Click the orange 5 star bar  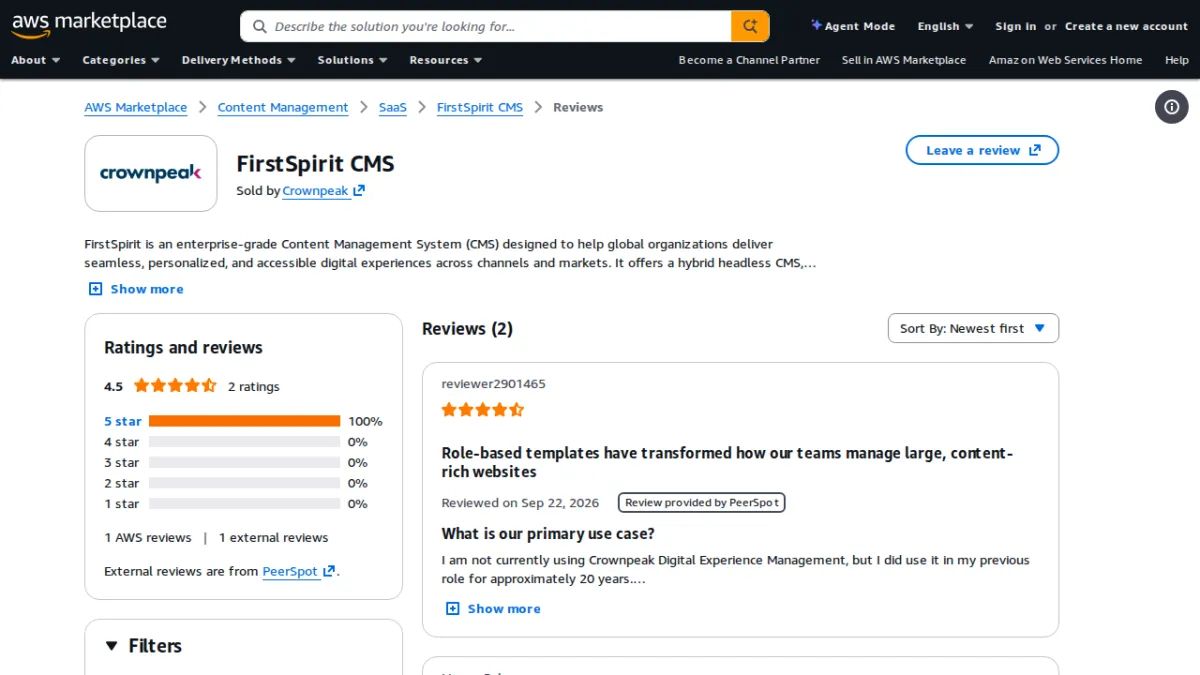pyautogui.click(x=245, y=421)
